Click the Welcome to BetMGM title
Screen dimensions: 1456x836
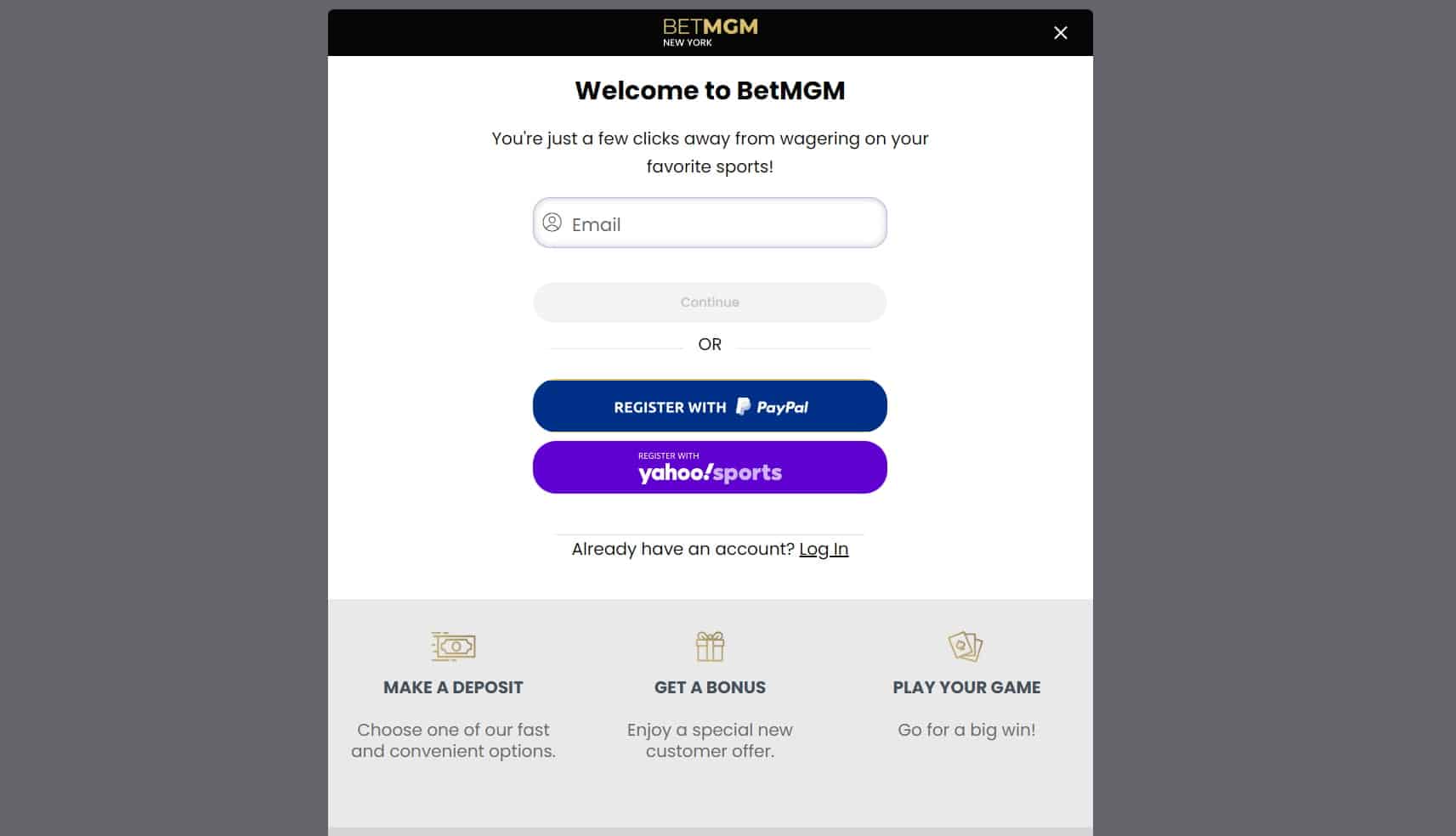click(710, 90)
